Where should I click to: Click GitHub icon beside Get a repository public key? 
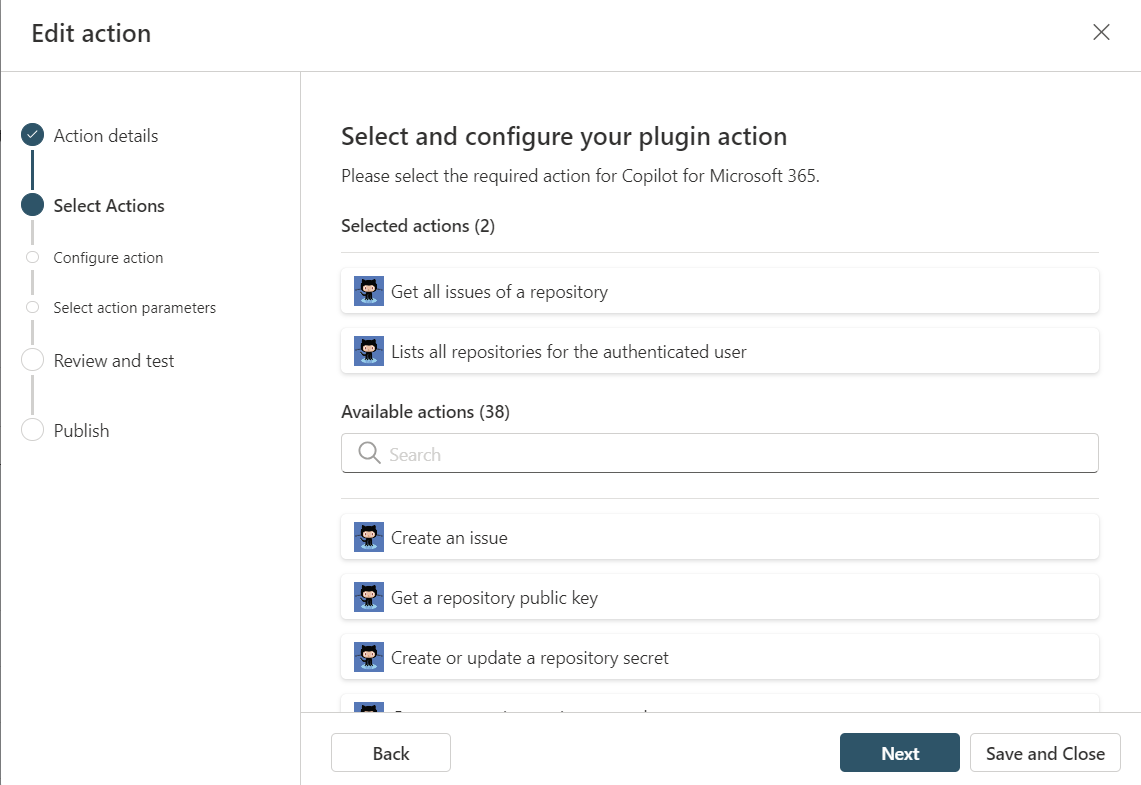click(x=369, y=597)
